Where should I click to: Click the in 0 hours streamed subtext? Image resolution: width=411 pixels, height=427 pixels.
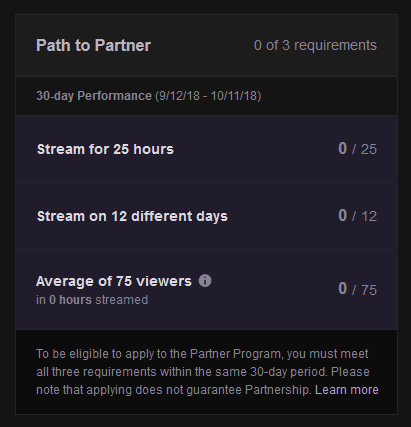click(92, 300)
